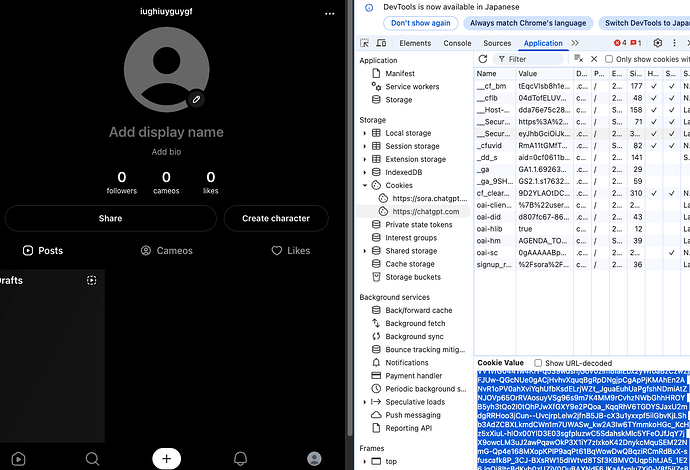Toggle the device toolbar icon
The height and width of the screenshot is (470, 690).
coord(381,43)
